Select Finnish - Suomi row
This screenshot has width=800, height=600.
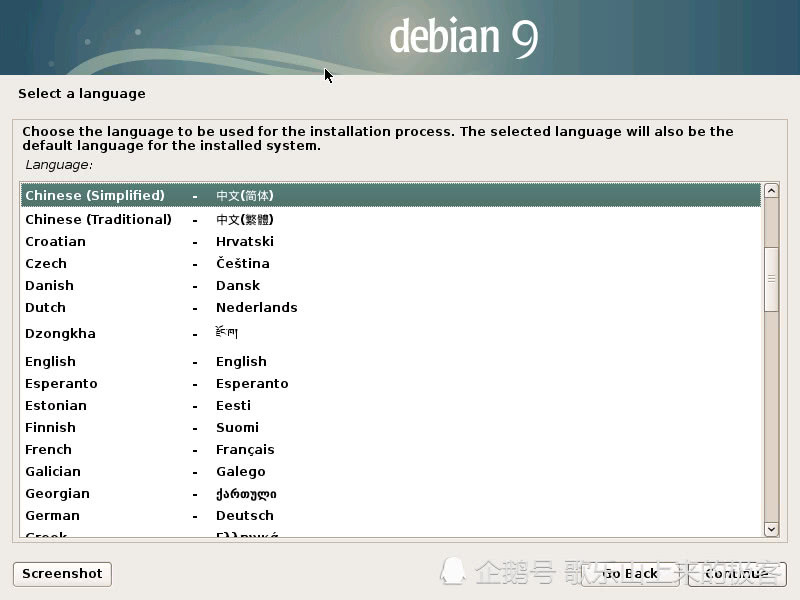pos(391,427)
